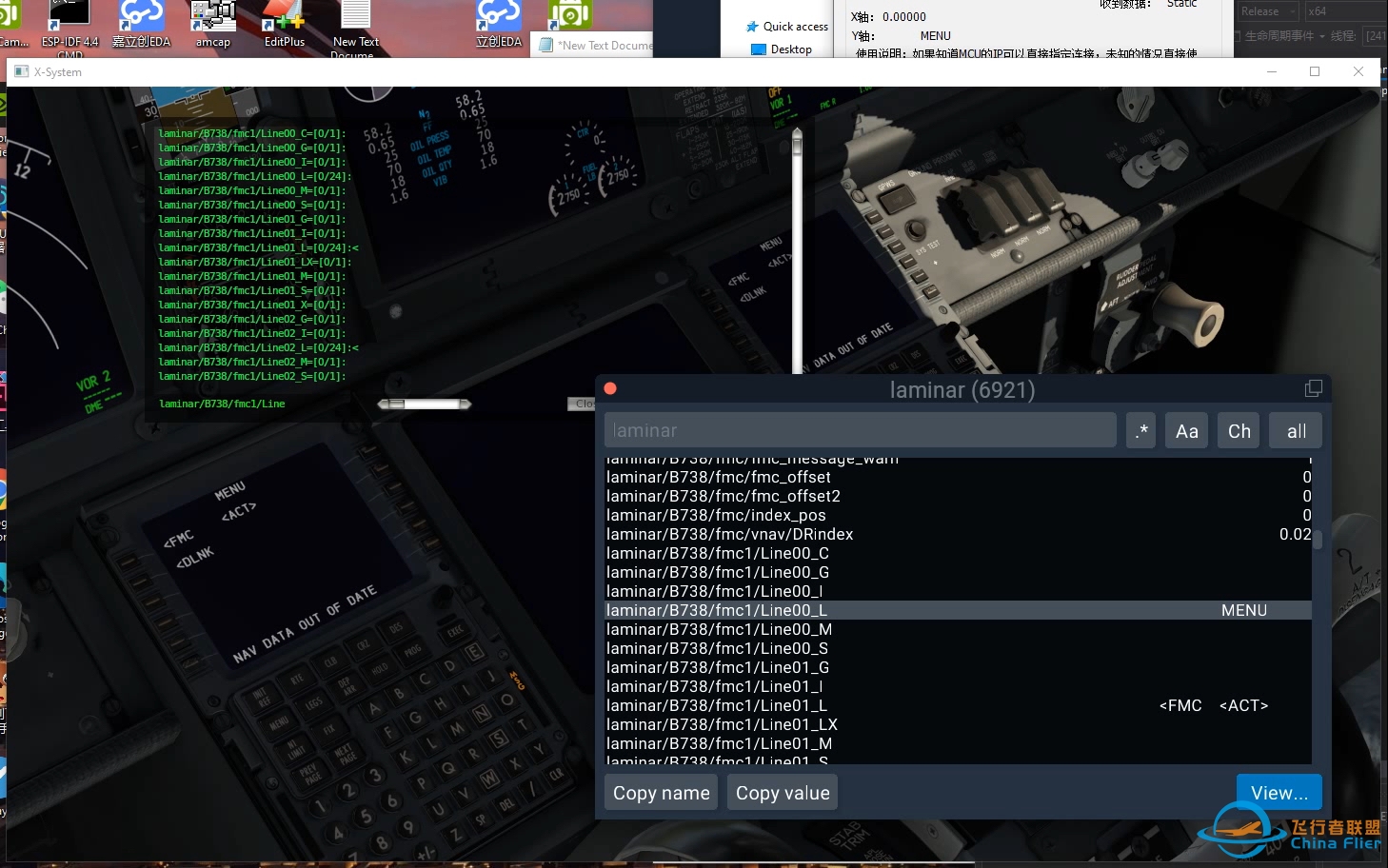Toggle the regex (.*) search option
The image size is (1388, 868).
1140,430
